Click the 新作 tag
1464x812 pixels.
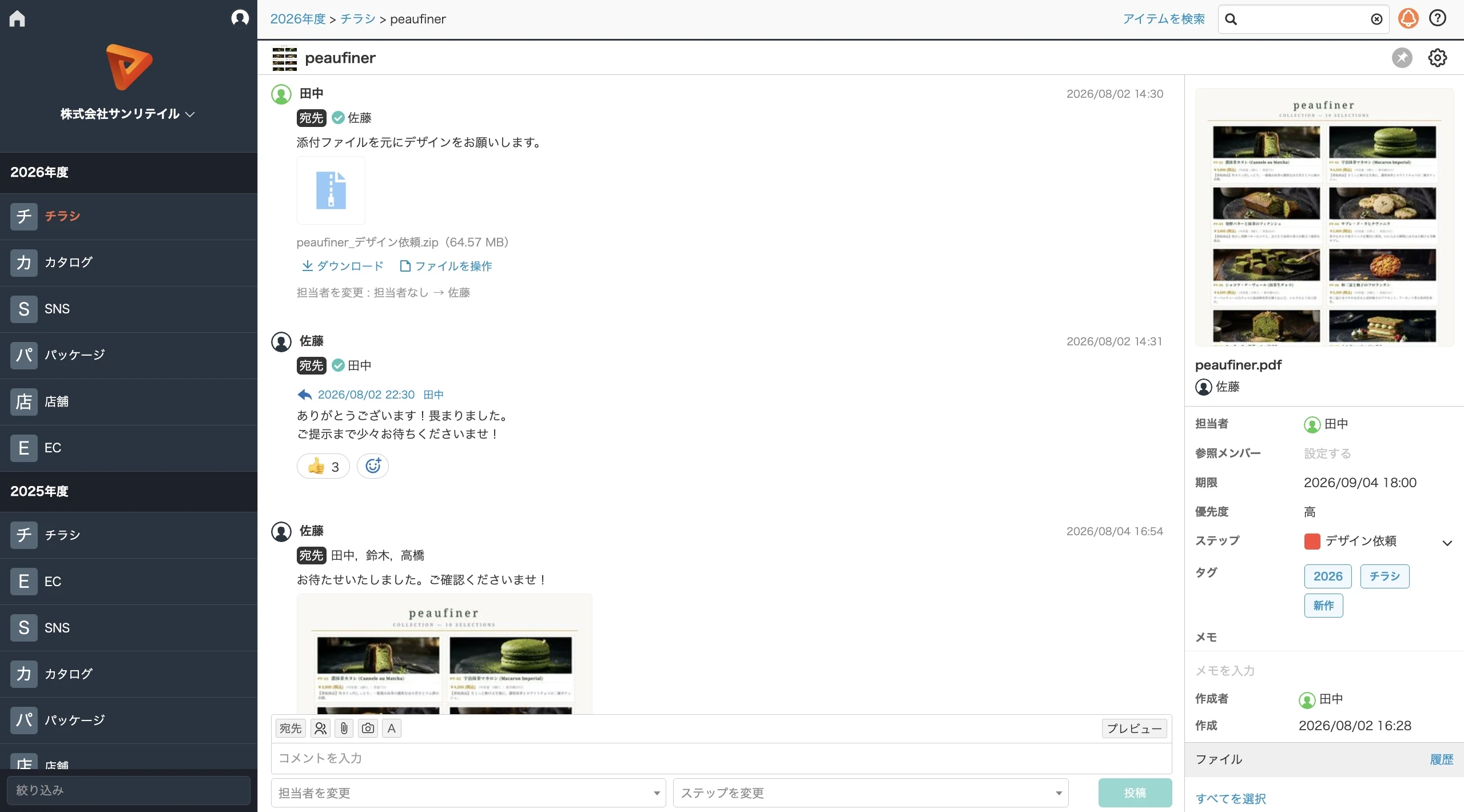(x=1323, y=606)
